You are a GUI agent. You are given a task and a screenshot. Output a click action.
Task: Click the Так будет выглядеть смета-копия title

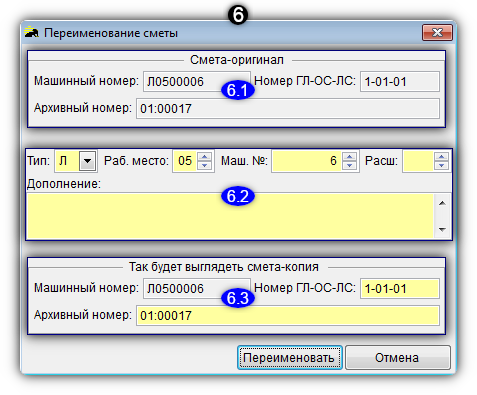coord(224,267)
